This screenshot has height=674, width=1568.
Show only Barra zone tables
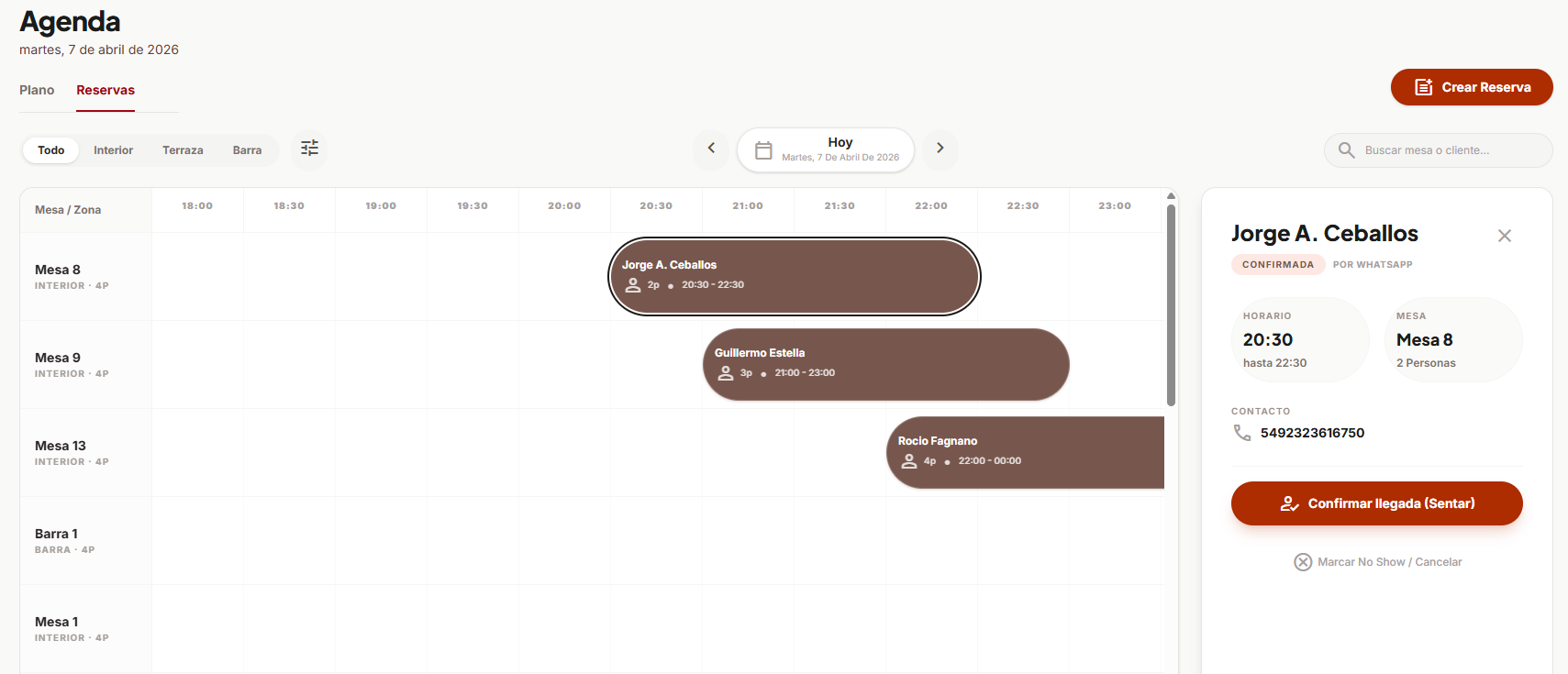[x=247, y=150]
